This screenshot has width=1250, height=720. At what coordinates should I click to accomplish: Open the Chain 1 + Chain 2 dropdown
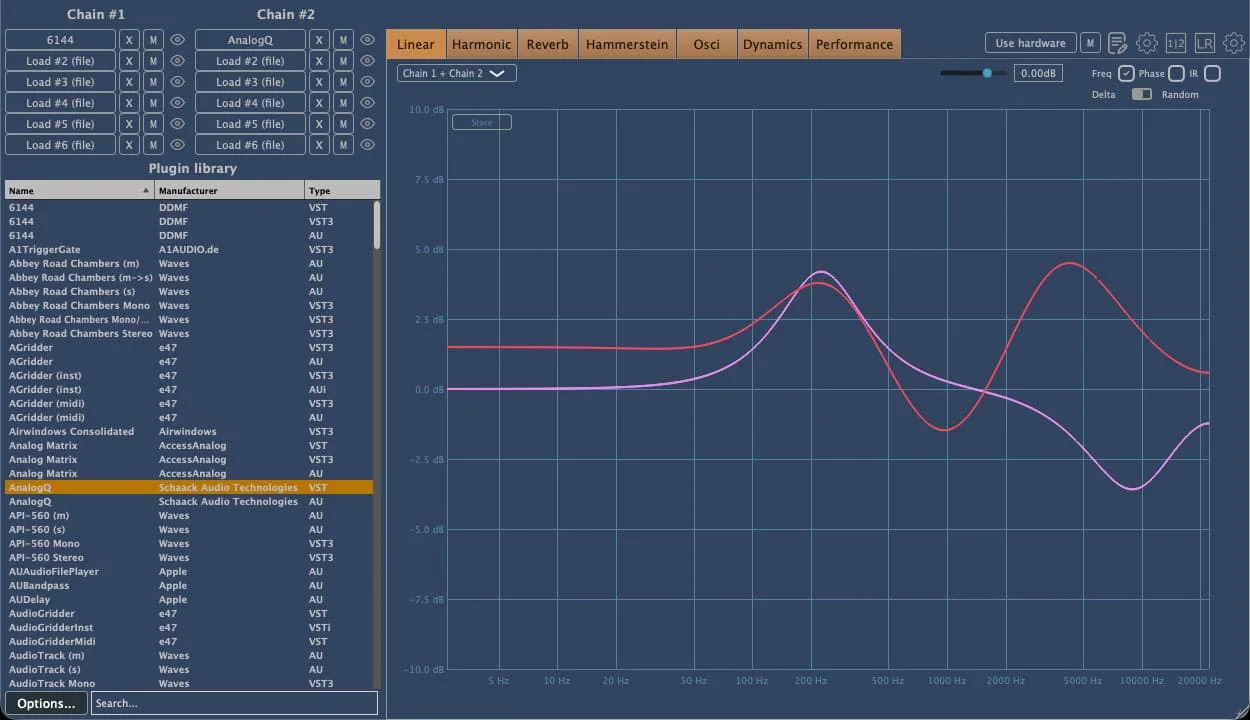point(457,73)
